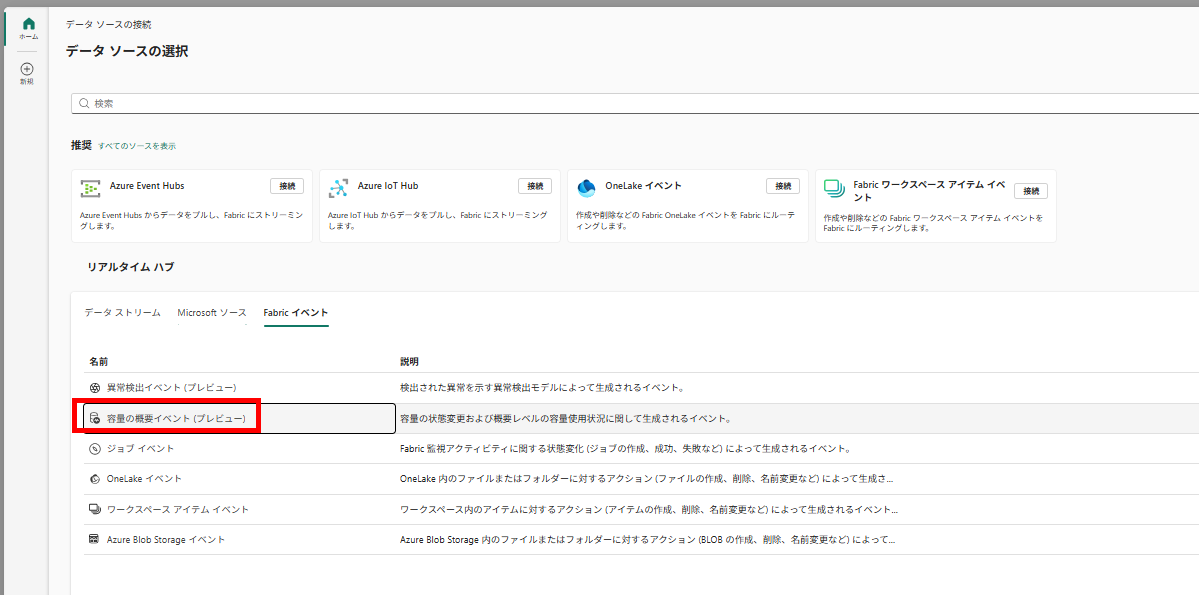Click the 容量の概要イベント description text
The height and width of the screenshot is (595, 1199).
tap(567, 418)
